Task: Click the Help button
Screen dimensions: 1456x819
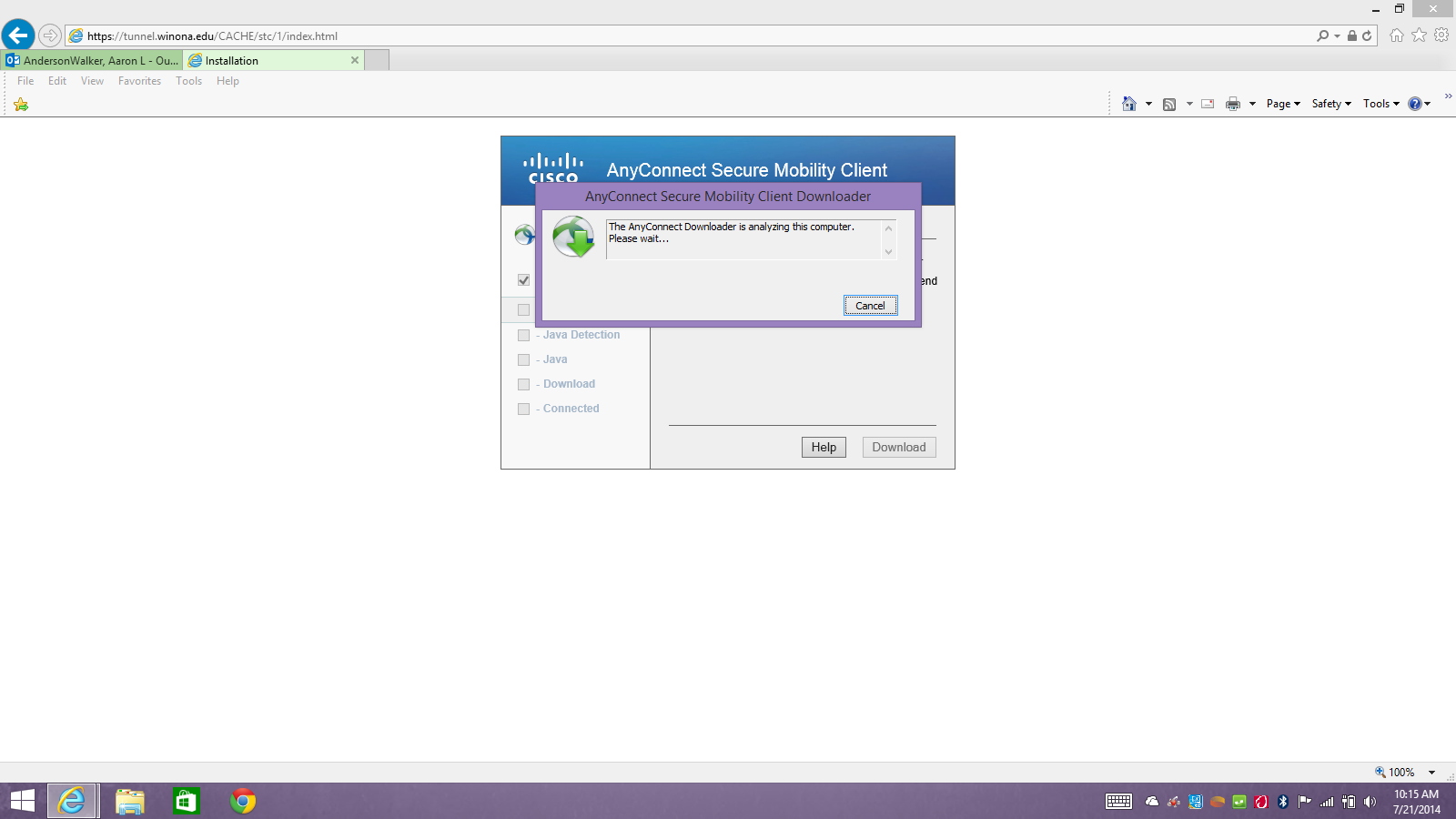Action: (824, 447)
